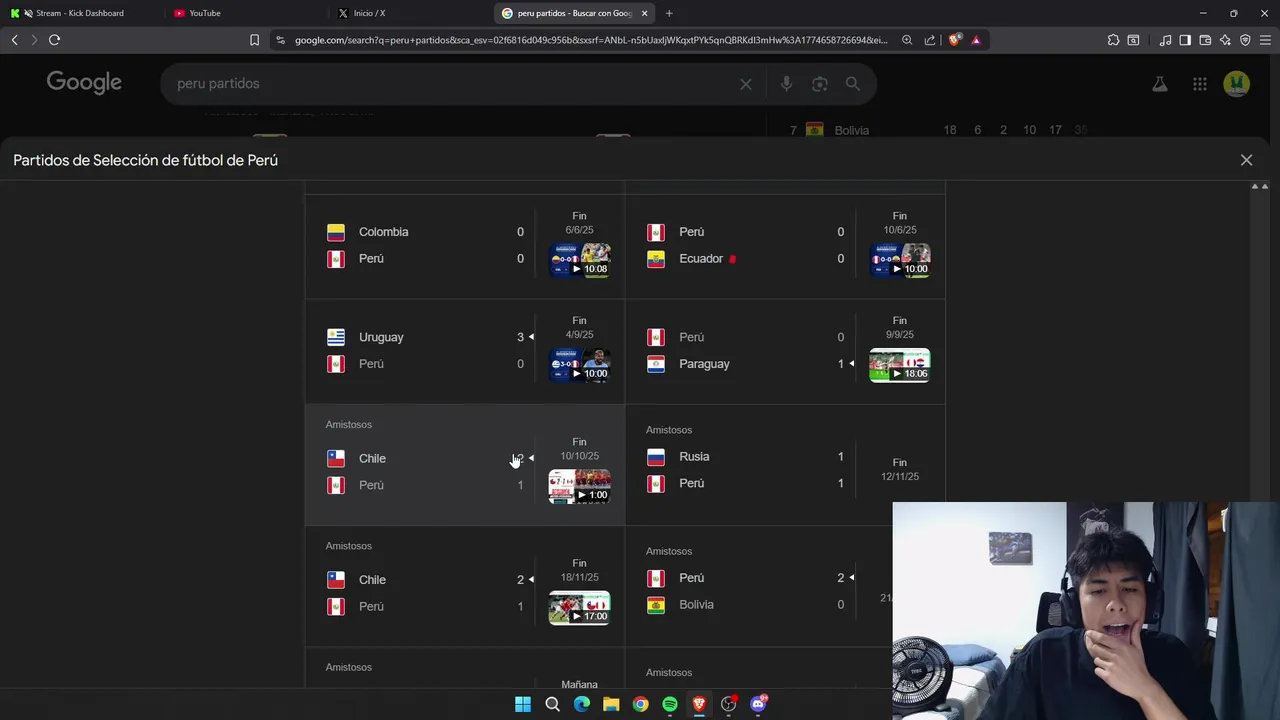
Task: Open the Google Labs flask icon
Action: pos(1160,84)
